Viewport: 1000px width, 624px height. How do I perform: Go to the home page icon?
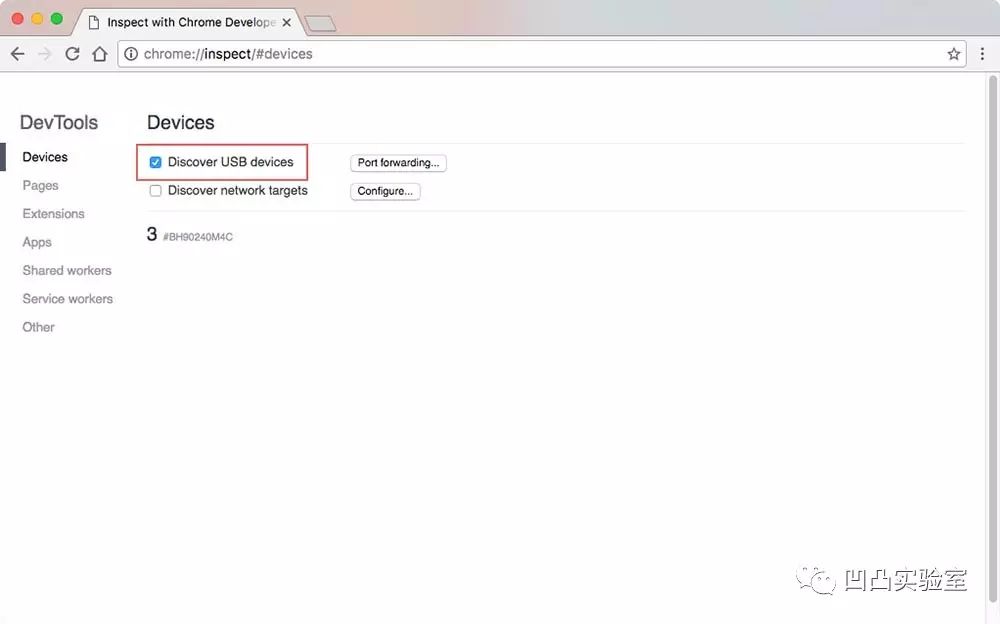click(x=99, y=54)
